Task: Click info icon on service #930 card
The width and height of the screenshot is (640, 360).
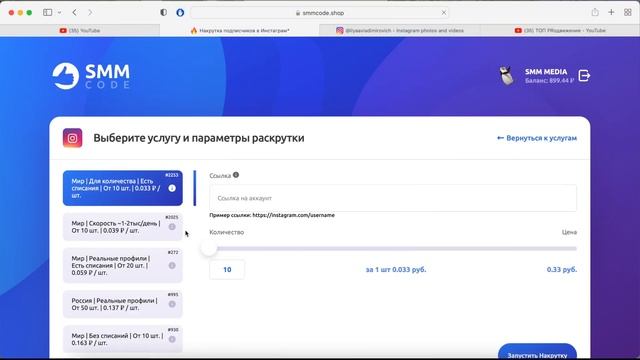Action: (x=172, y=339)
